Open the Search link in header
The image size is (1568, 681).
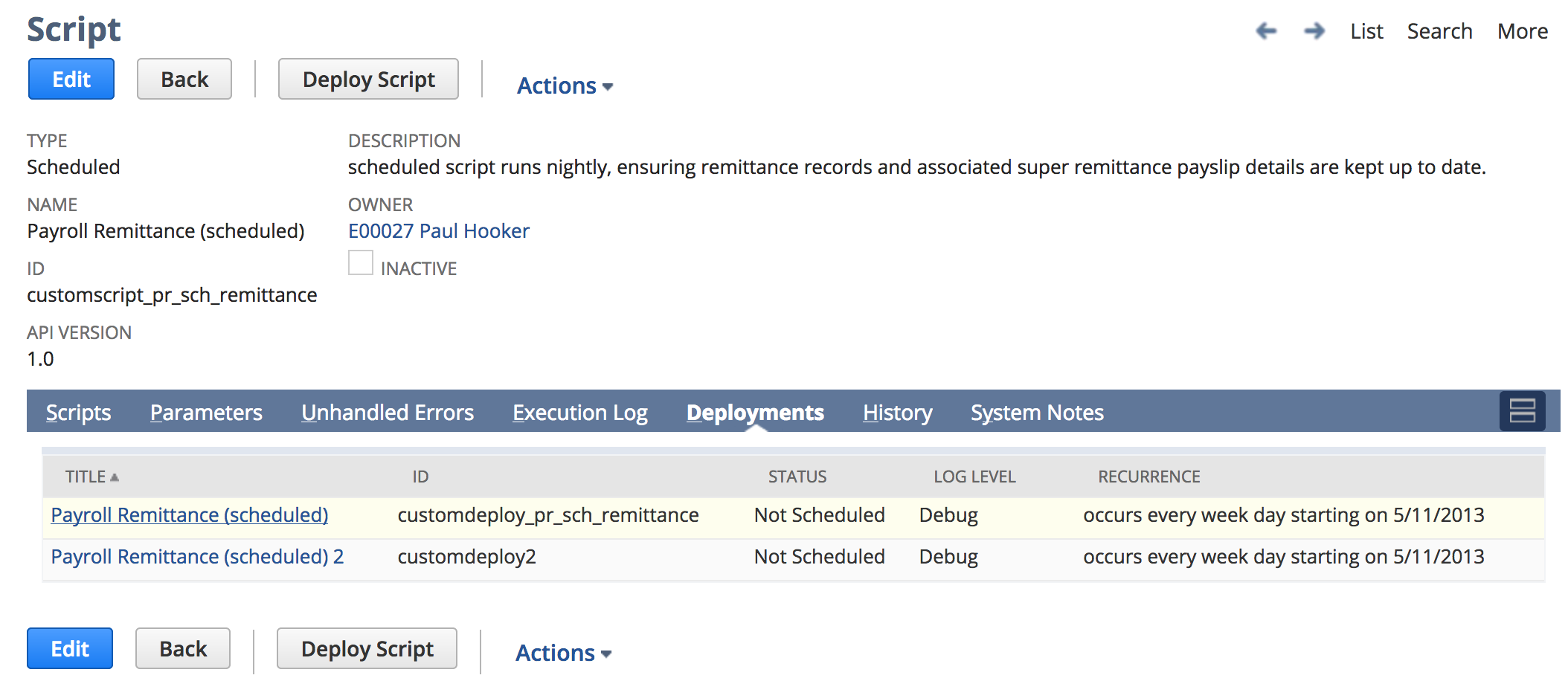pos(1439,31)
